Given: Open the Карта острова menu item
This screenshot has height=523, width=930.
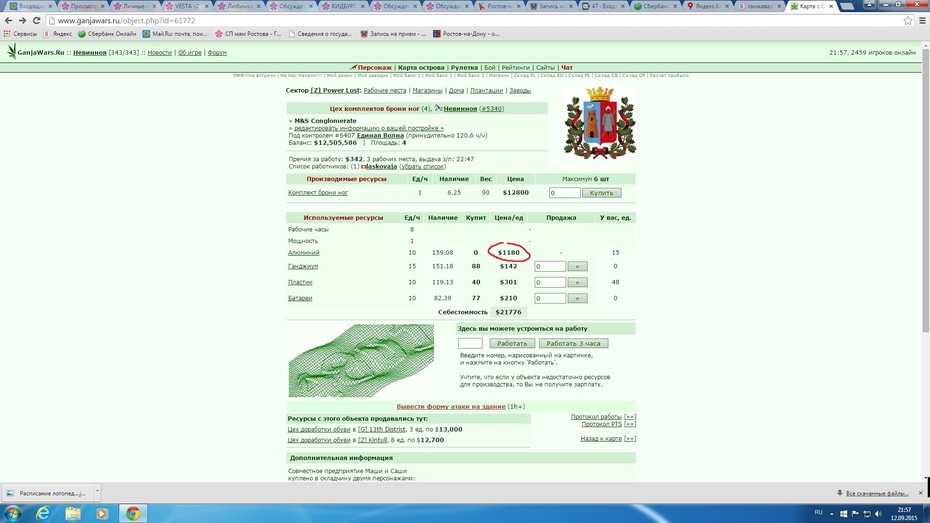Looking at the screenshot, I should (421, 68).
